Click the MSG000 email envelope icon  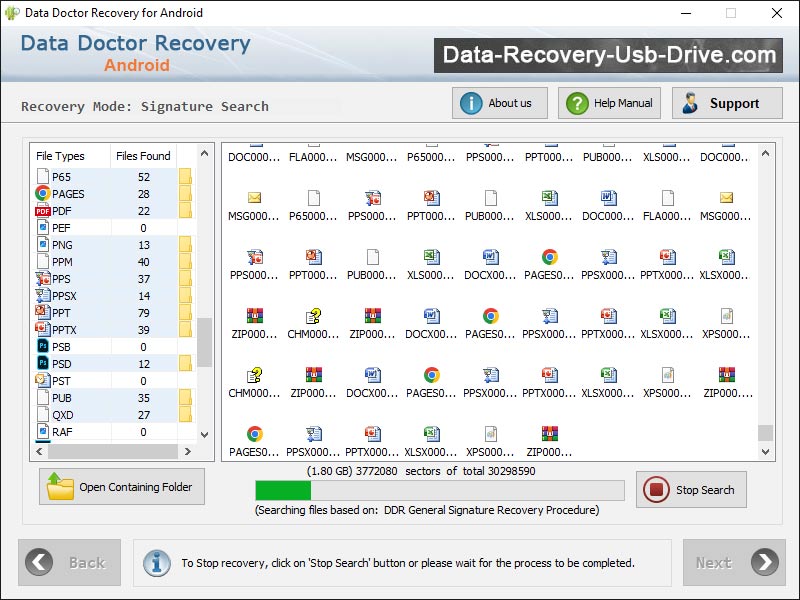tap(256, 195)
